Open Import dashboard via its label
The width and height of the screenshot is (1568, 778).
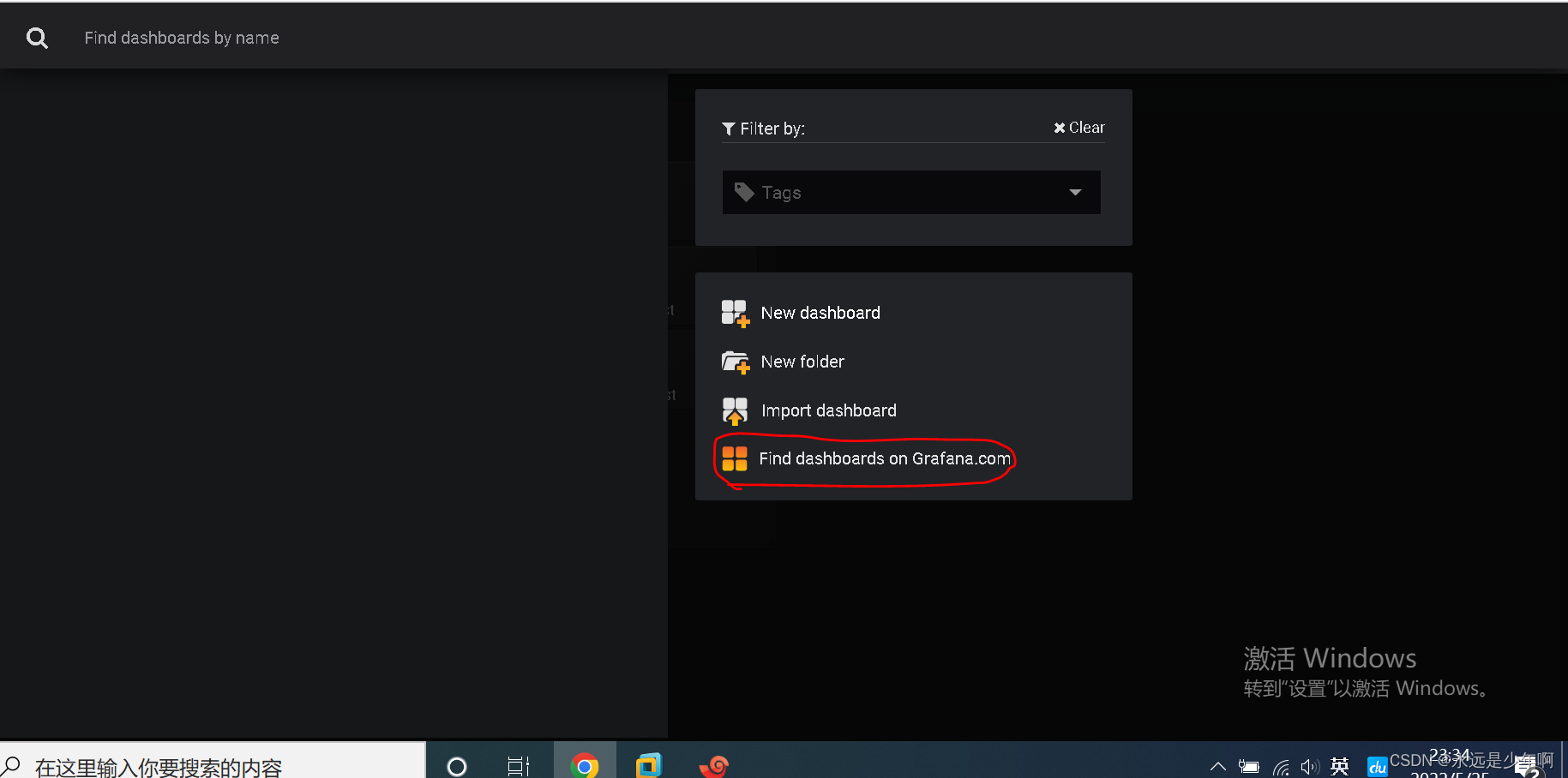pos(829,411)
